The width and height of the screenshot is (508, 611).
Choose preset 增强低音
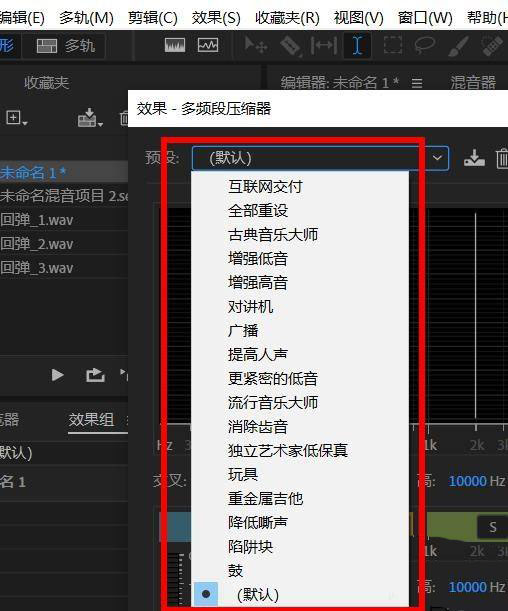300,259
